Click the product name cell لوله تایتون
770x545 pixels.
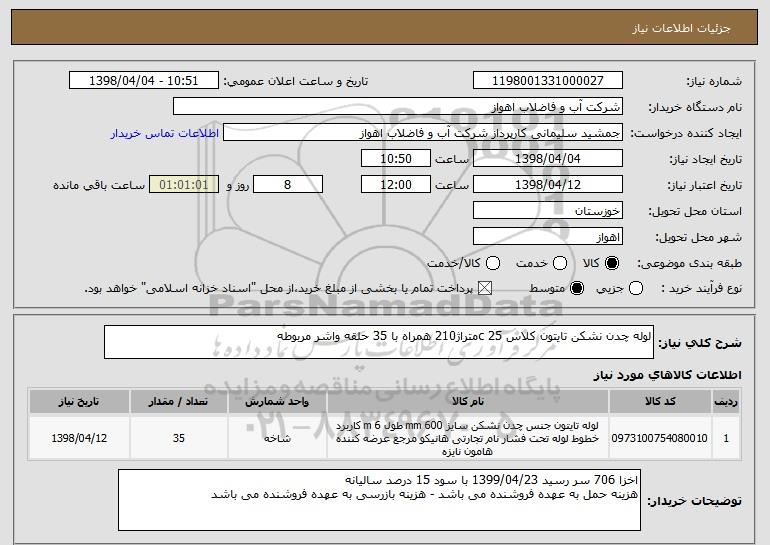click(x=468, y=438)
